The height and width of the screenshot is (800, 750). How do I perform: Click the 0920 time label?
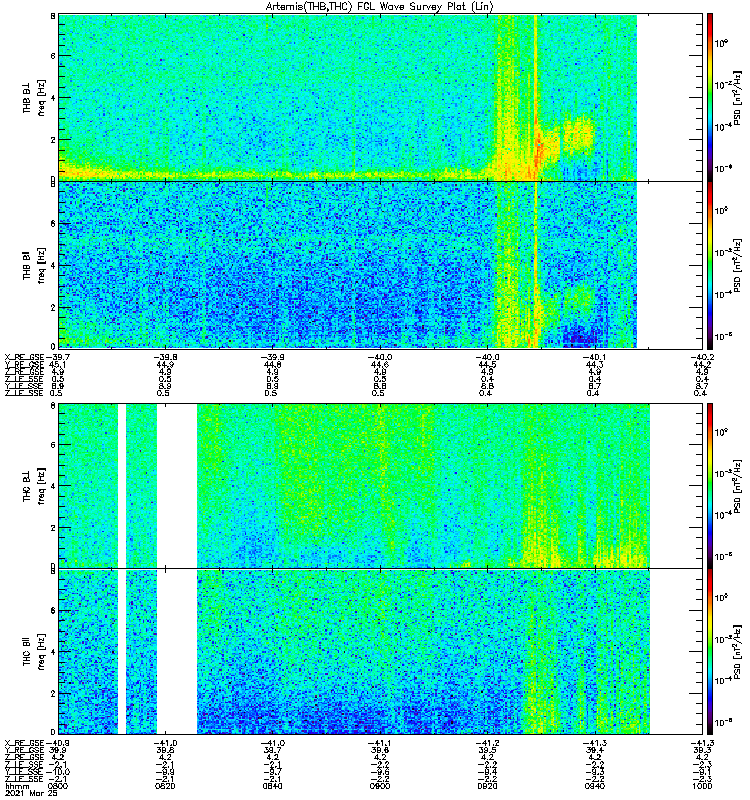[487, 786]
